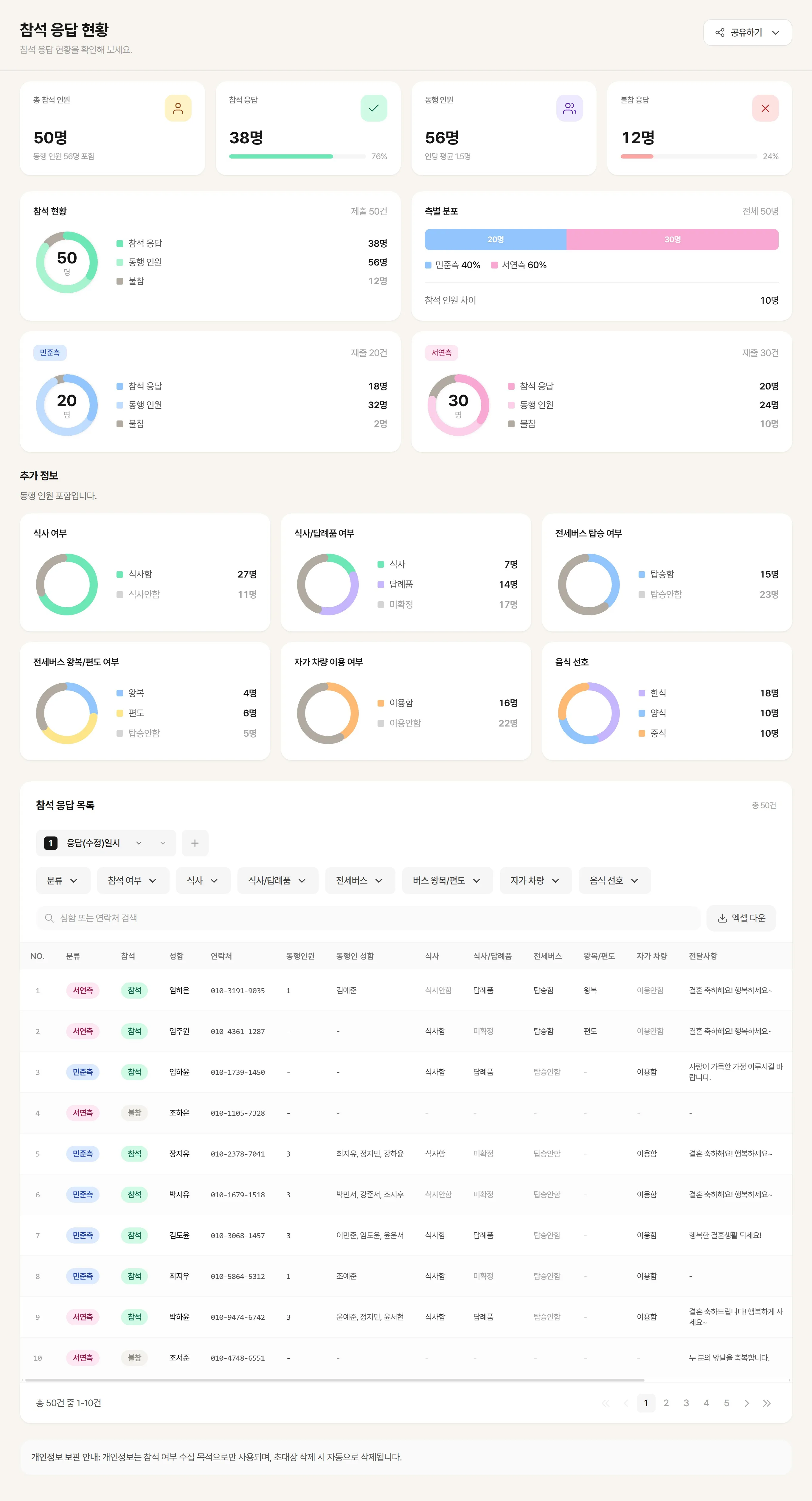Click the 자가 차량 이용 여부 donut chart
The image size is (812, 1501).
(x=328, y=713)
